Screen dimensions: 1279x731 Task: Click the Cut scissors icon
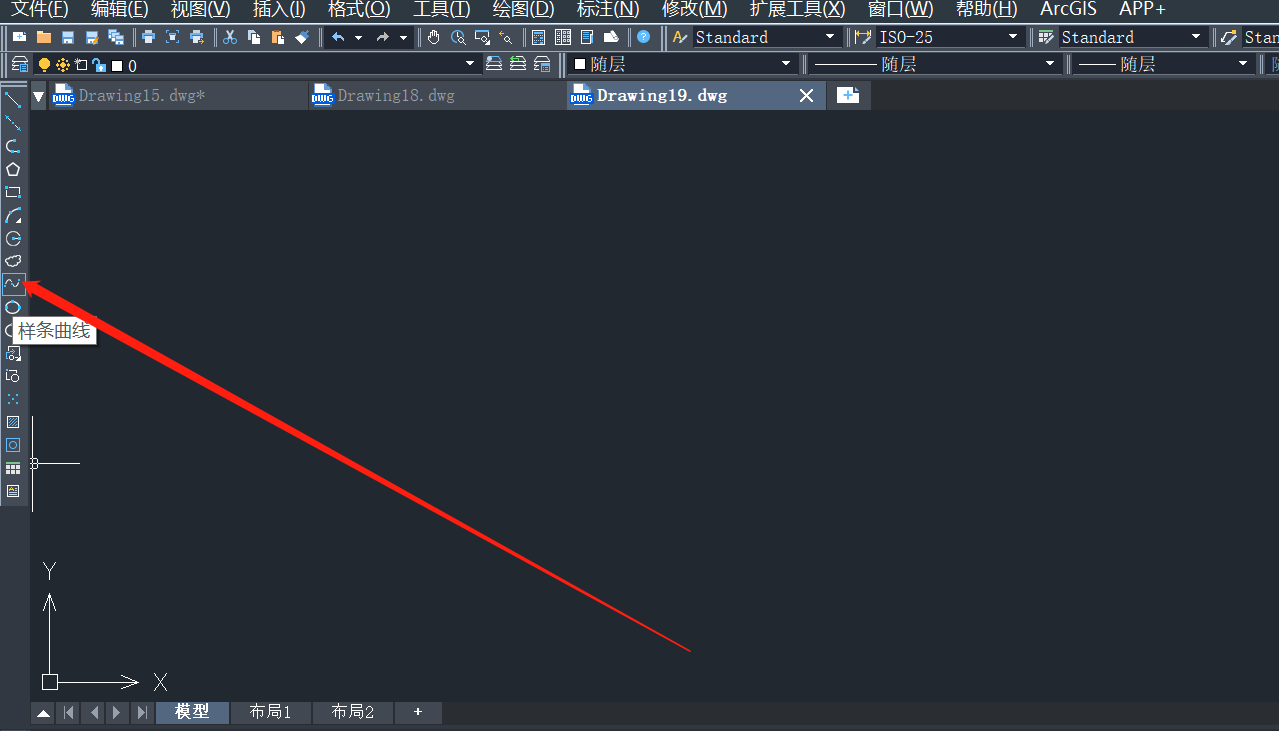(230, 37)
